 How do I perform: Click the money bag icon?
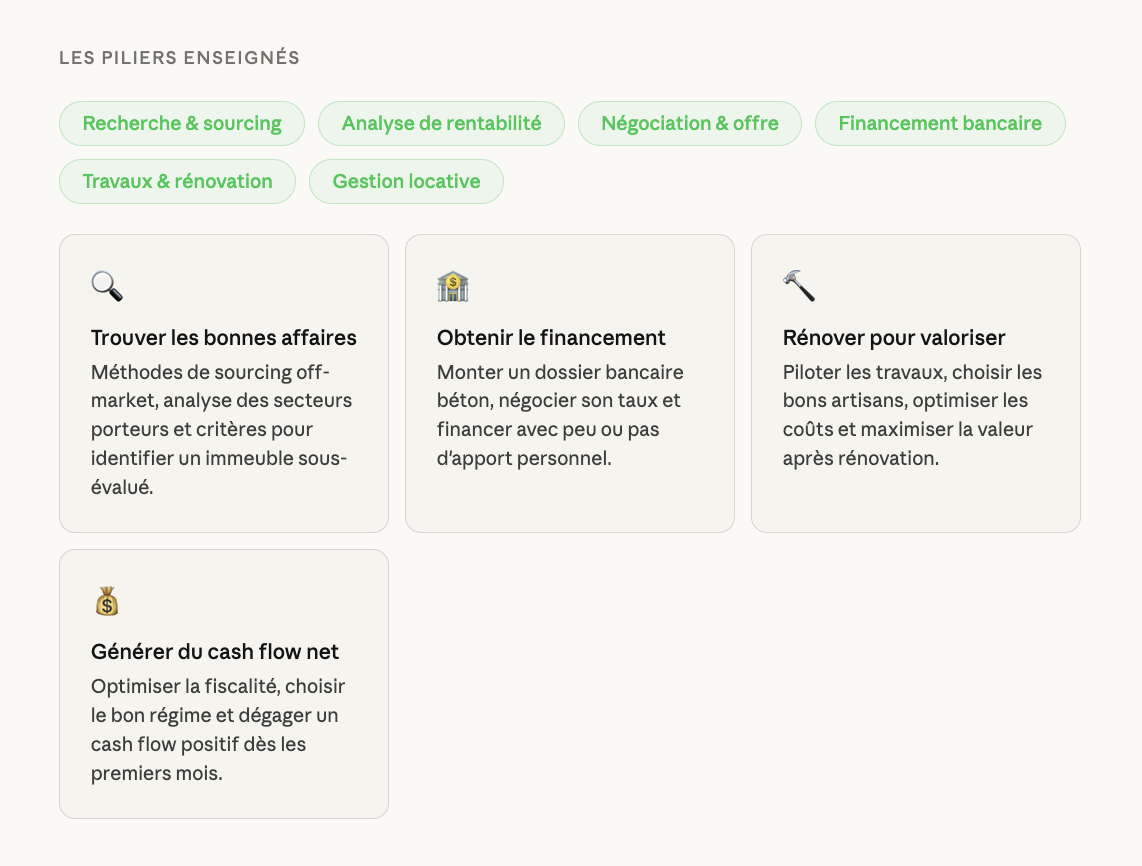click(107, 601)
